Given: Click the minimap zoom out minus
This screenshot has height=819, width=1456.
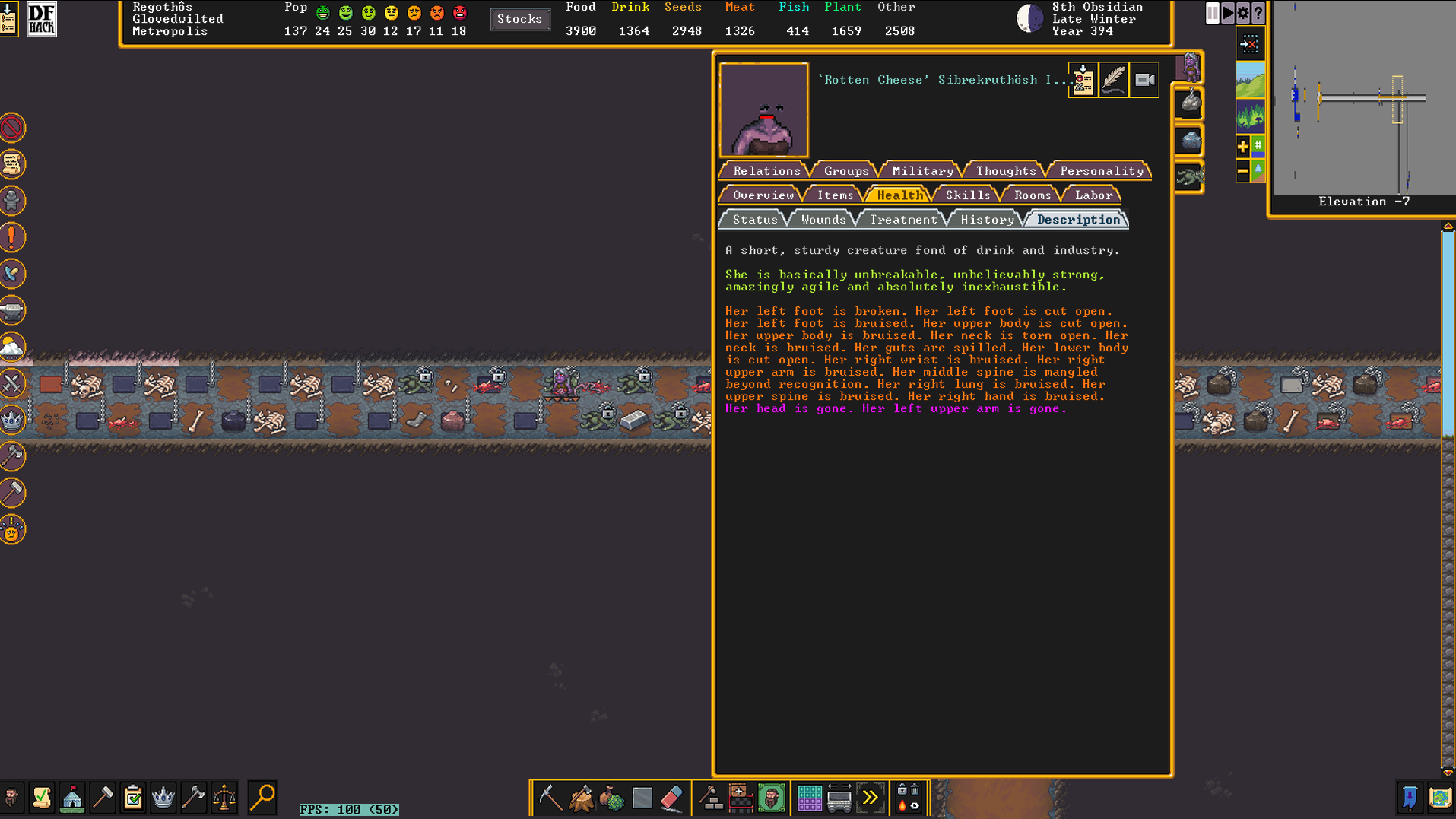Looking at the screenshot, I should (1243, 171).
